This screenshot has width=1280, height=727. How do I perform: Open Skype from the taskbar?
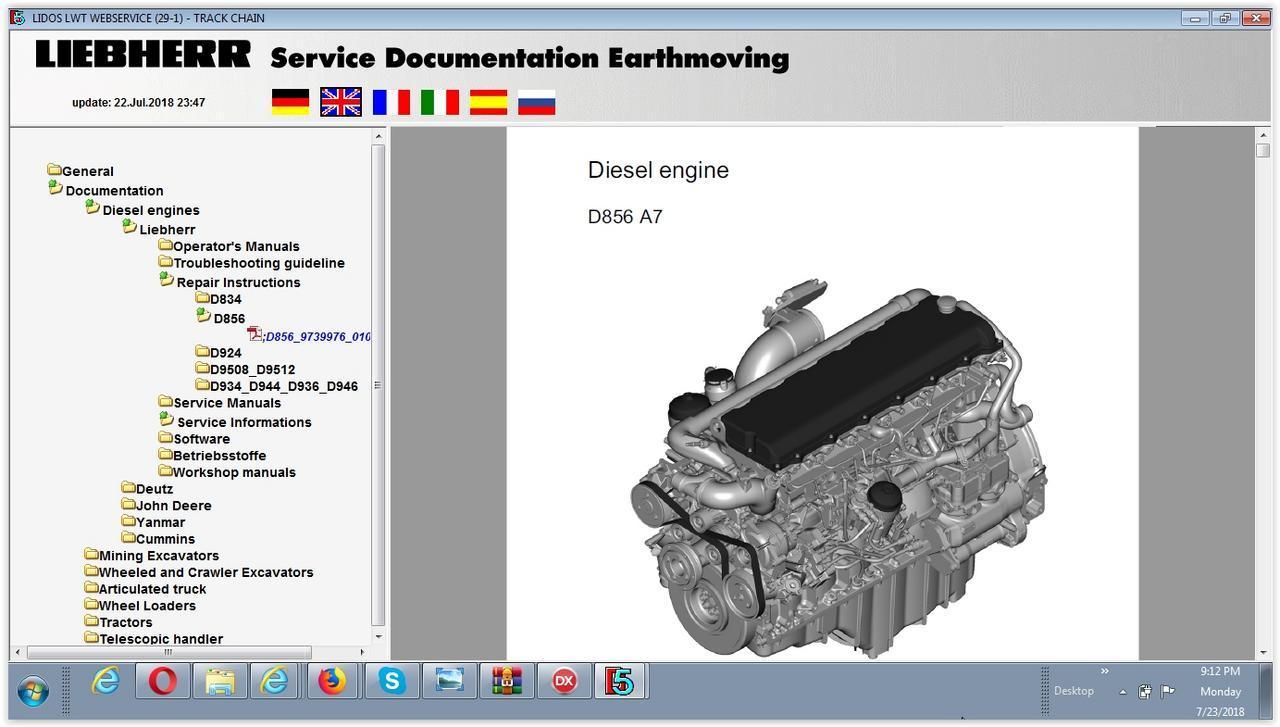(391, 682)
